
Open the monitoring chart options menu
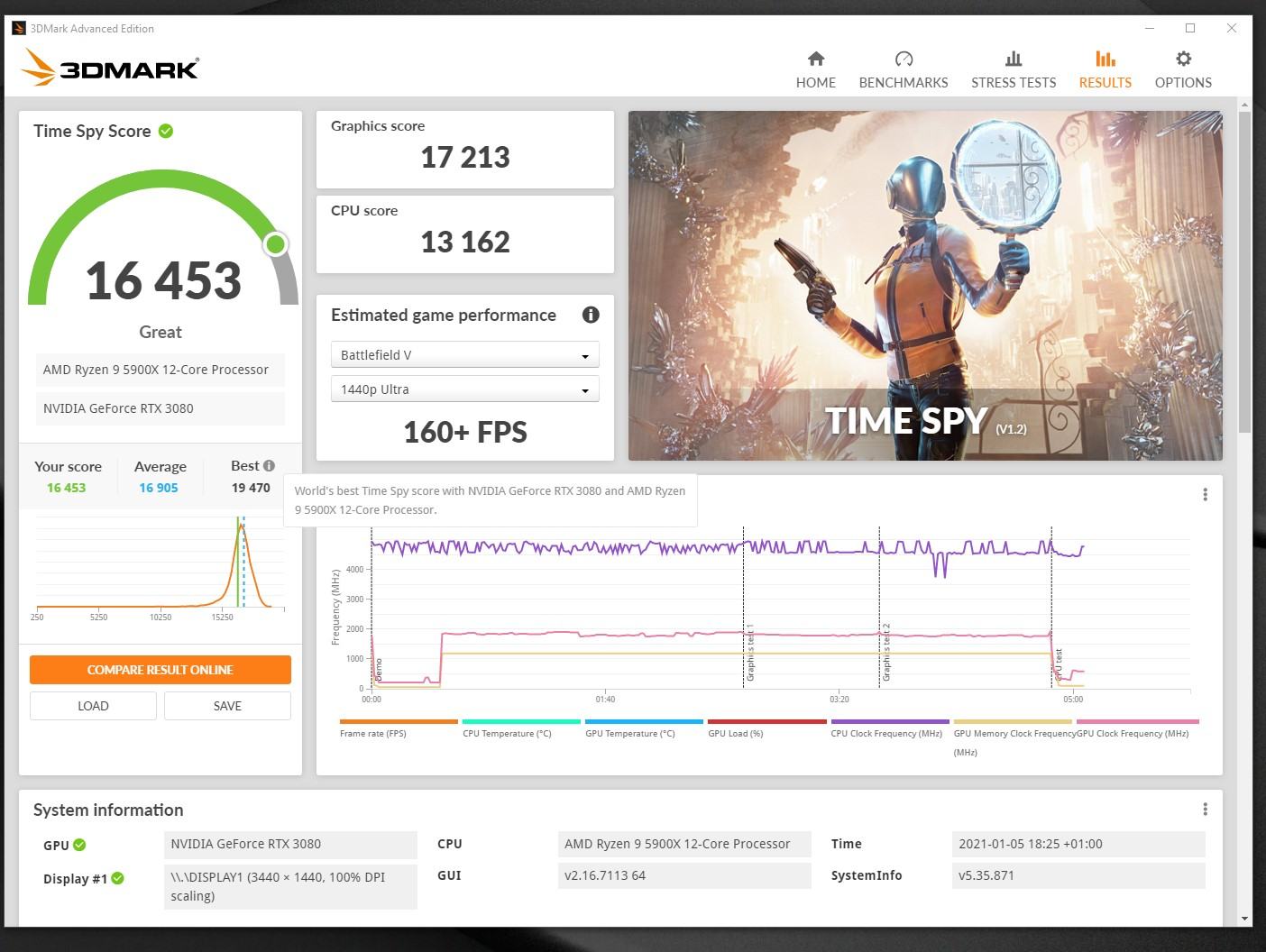(1205, 494)
